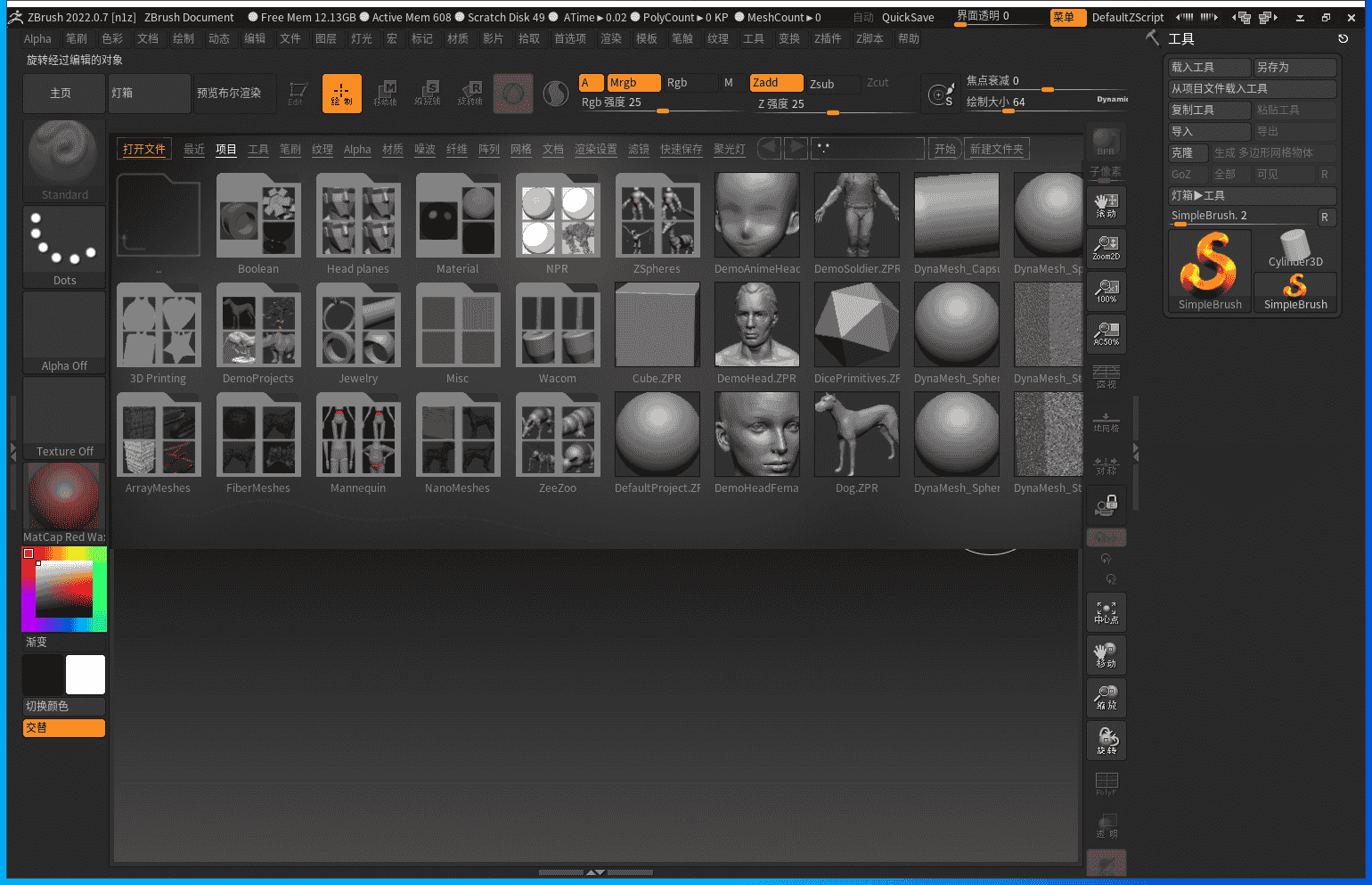Open the DemoHead.ZPR project thumbnail
The image size is (1372, 885).
(x=756, y=324)
